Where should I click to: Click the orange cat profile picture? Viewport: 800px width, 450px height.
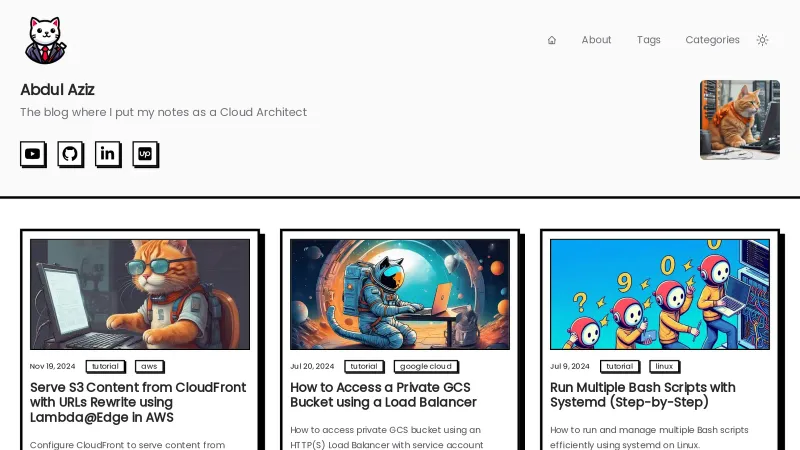740,120
